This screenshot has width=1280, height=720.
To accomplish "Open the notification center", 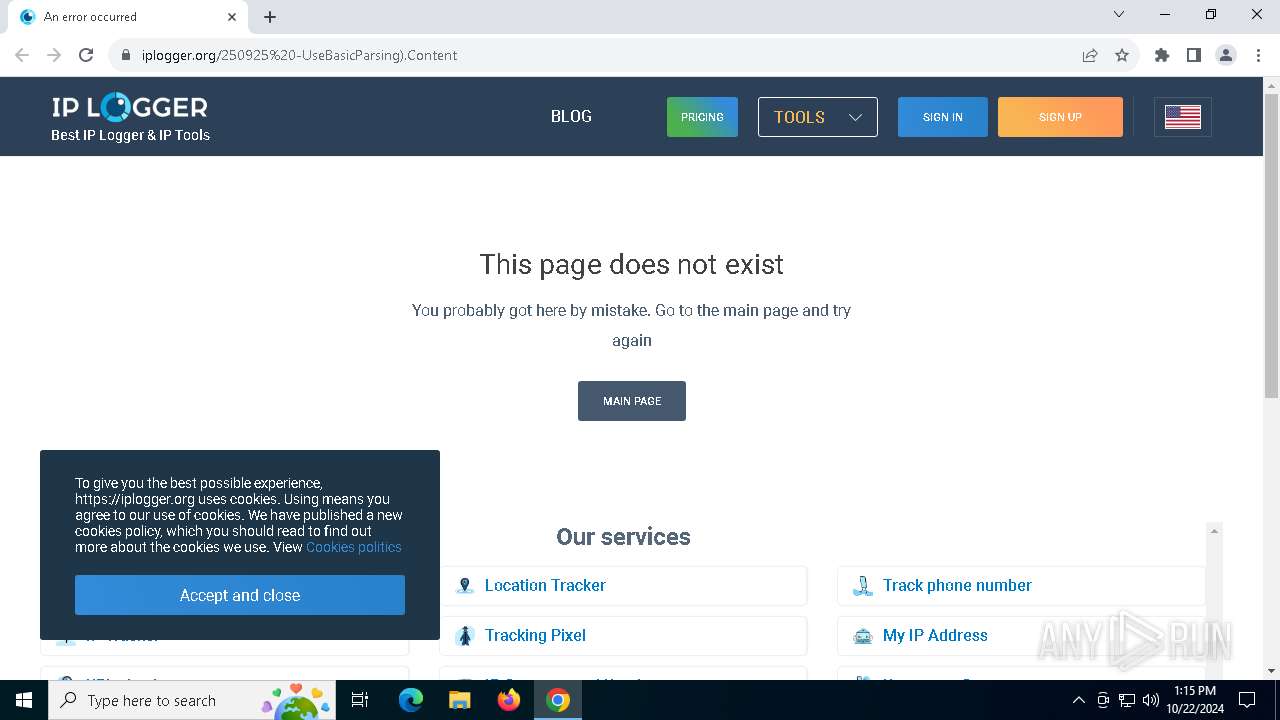I will point(1247,700).
